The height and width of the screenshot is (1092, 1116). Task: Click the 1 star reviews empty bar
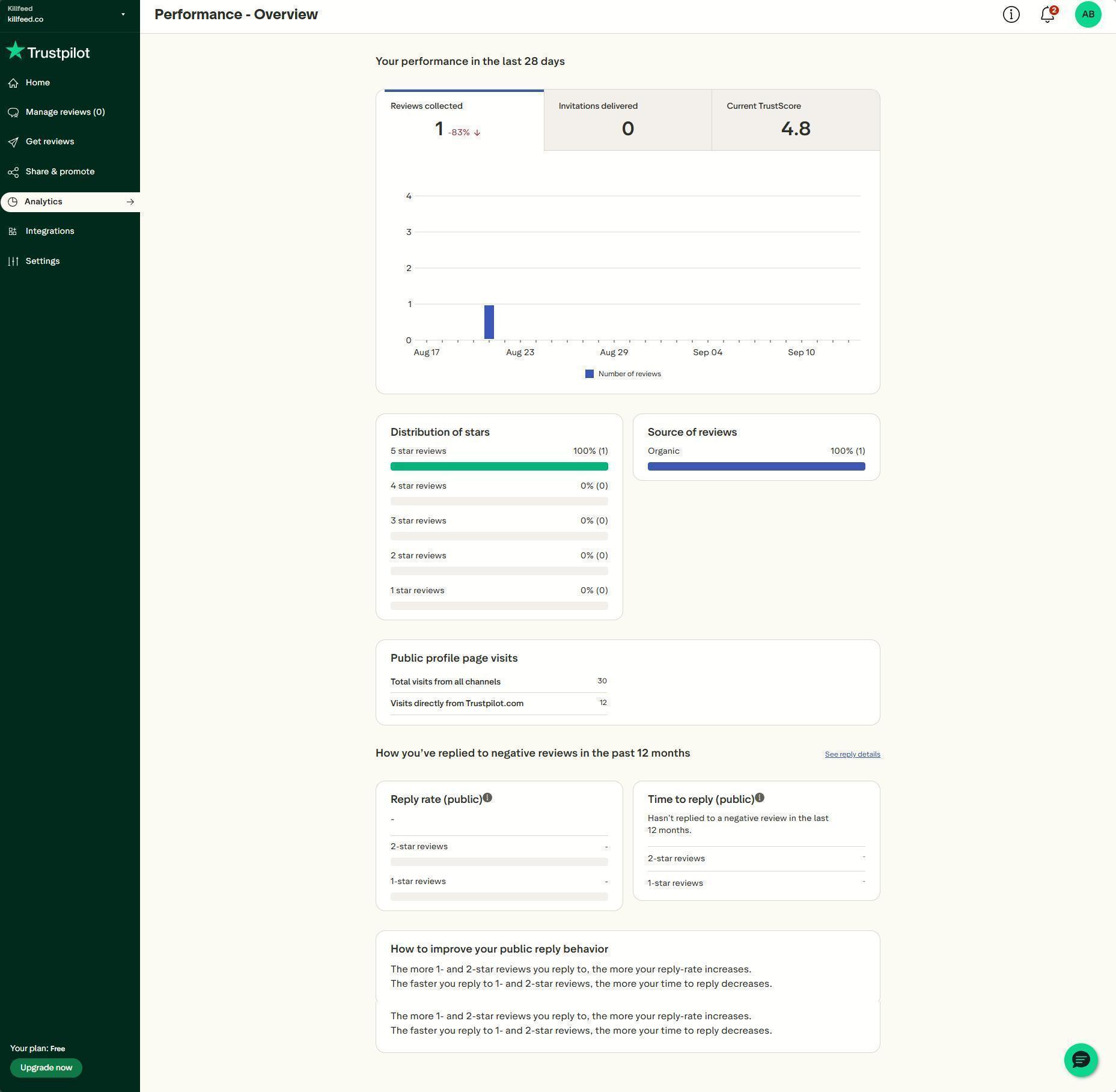[499, 606]
